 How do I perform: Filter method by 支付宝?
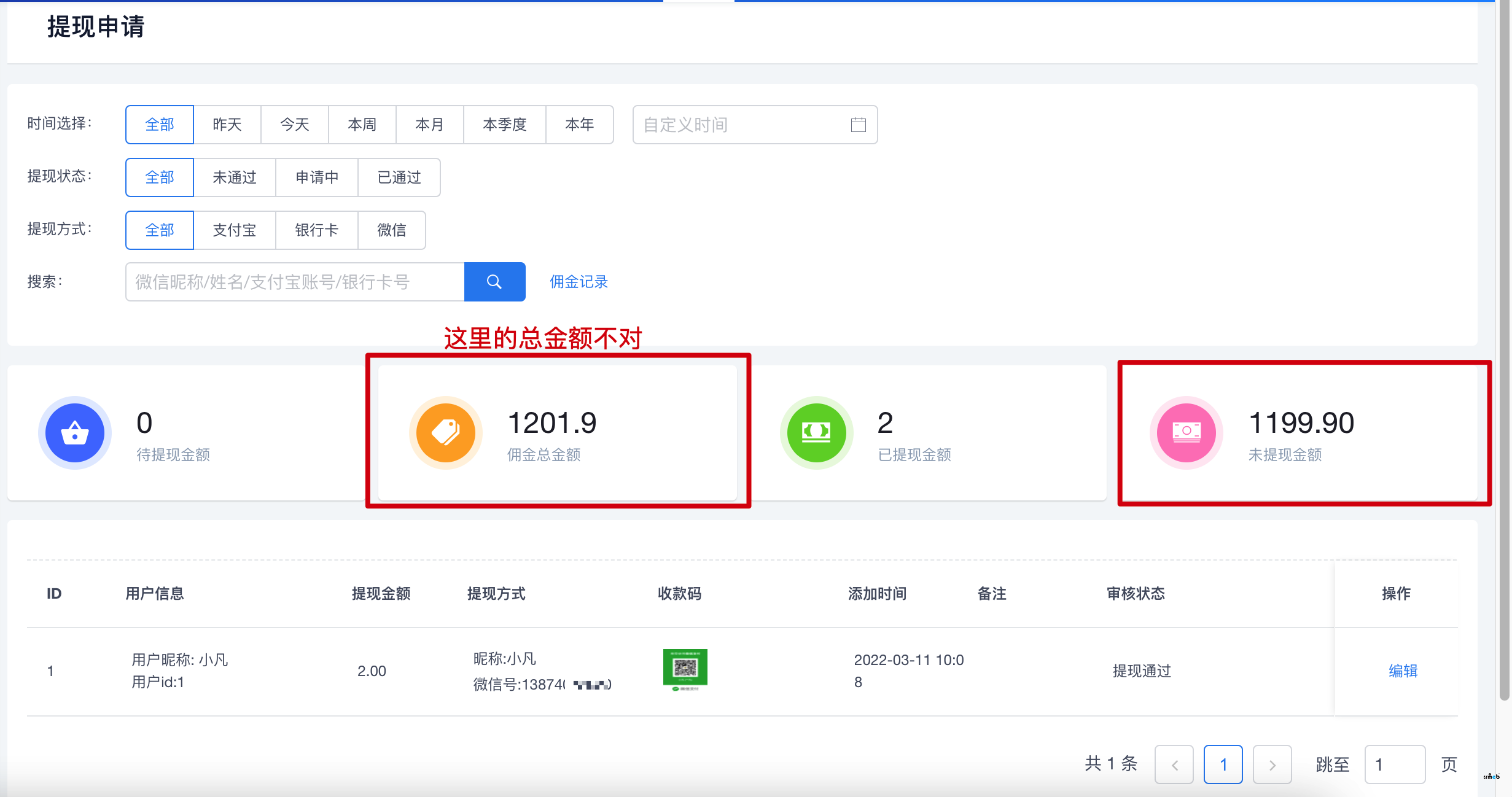tap(235, 230)
